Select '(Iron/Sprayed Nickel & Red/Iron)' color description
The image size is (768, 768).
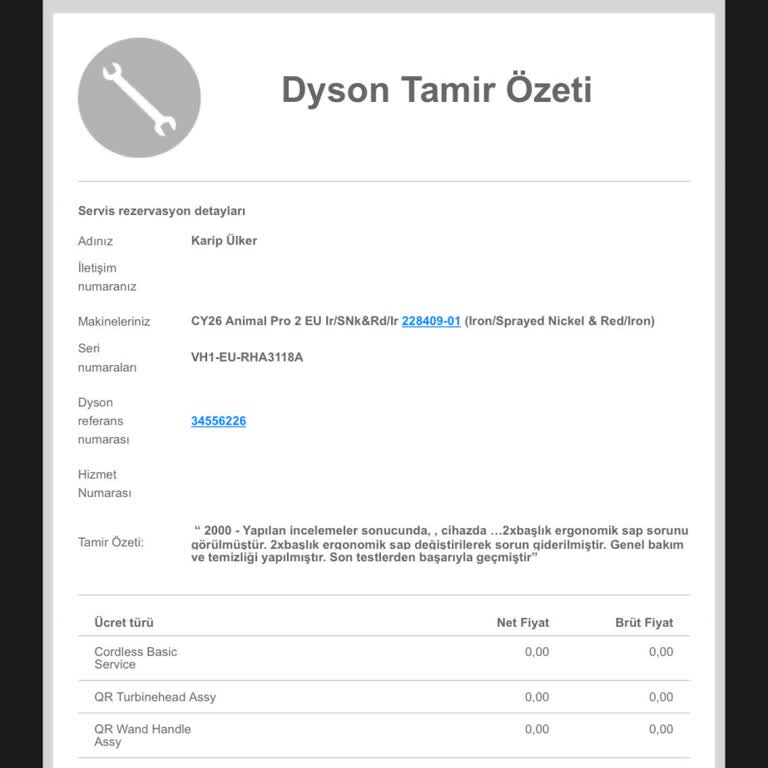click(x=559, y=321)
